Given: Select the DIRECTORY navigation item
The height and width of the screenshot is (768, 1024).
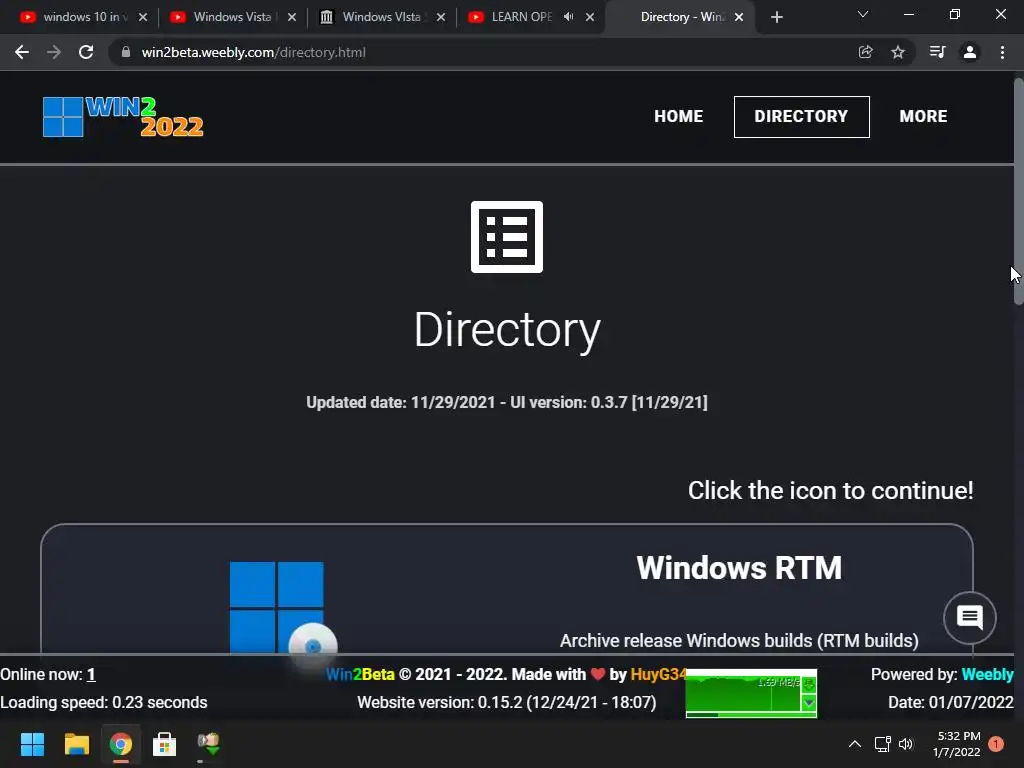Looking at the screenshot, I should point(801,117).
